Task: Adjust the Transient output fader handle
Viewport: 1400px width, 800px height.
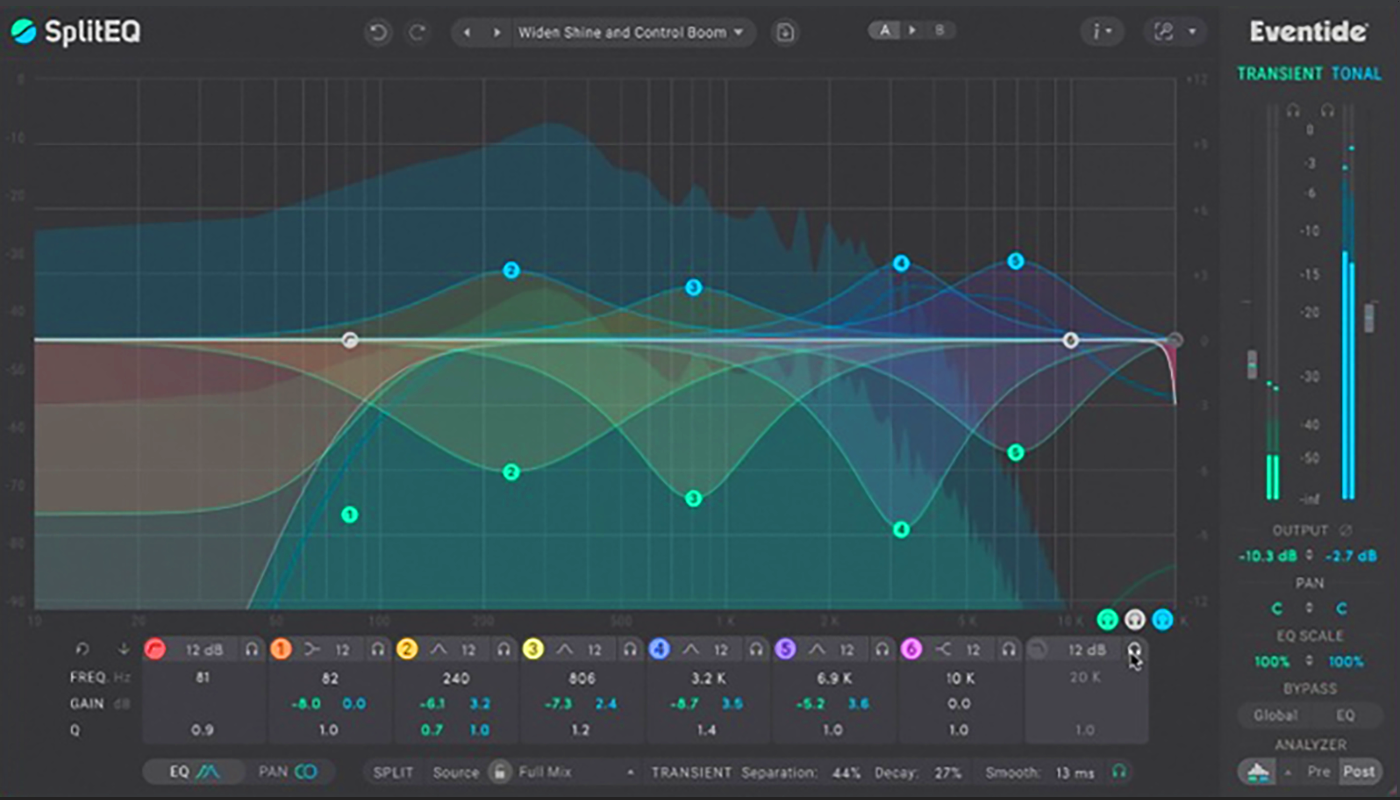Action: click(1251, 365)
